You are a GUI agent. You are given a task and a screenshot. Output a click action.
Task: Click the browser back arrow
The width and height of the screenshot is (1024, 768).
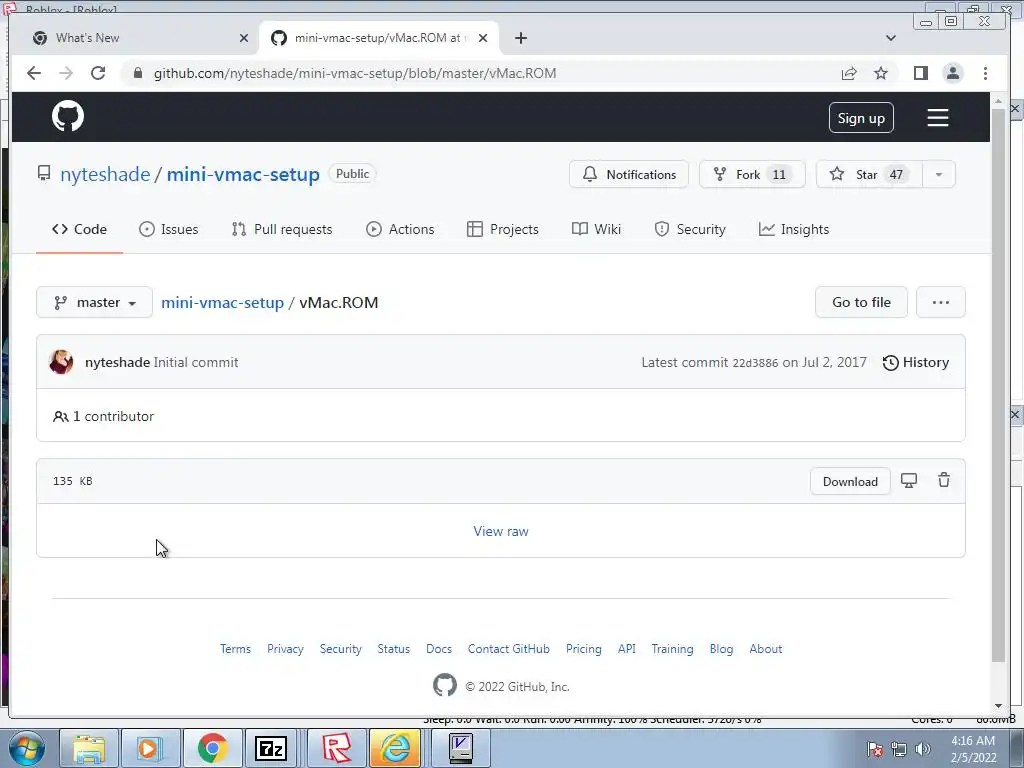pos(34,73)
